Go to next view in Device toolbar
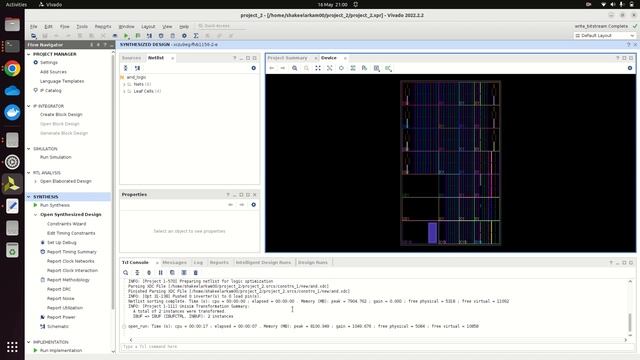Screen dimensions: 640x360 (282, 68)
